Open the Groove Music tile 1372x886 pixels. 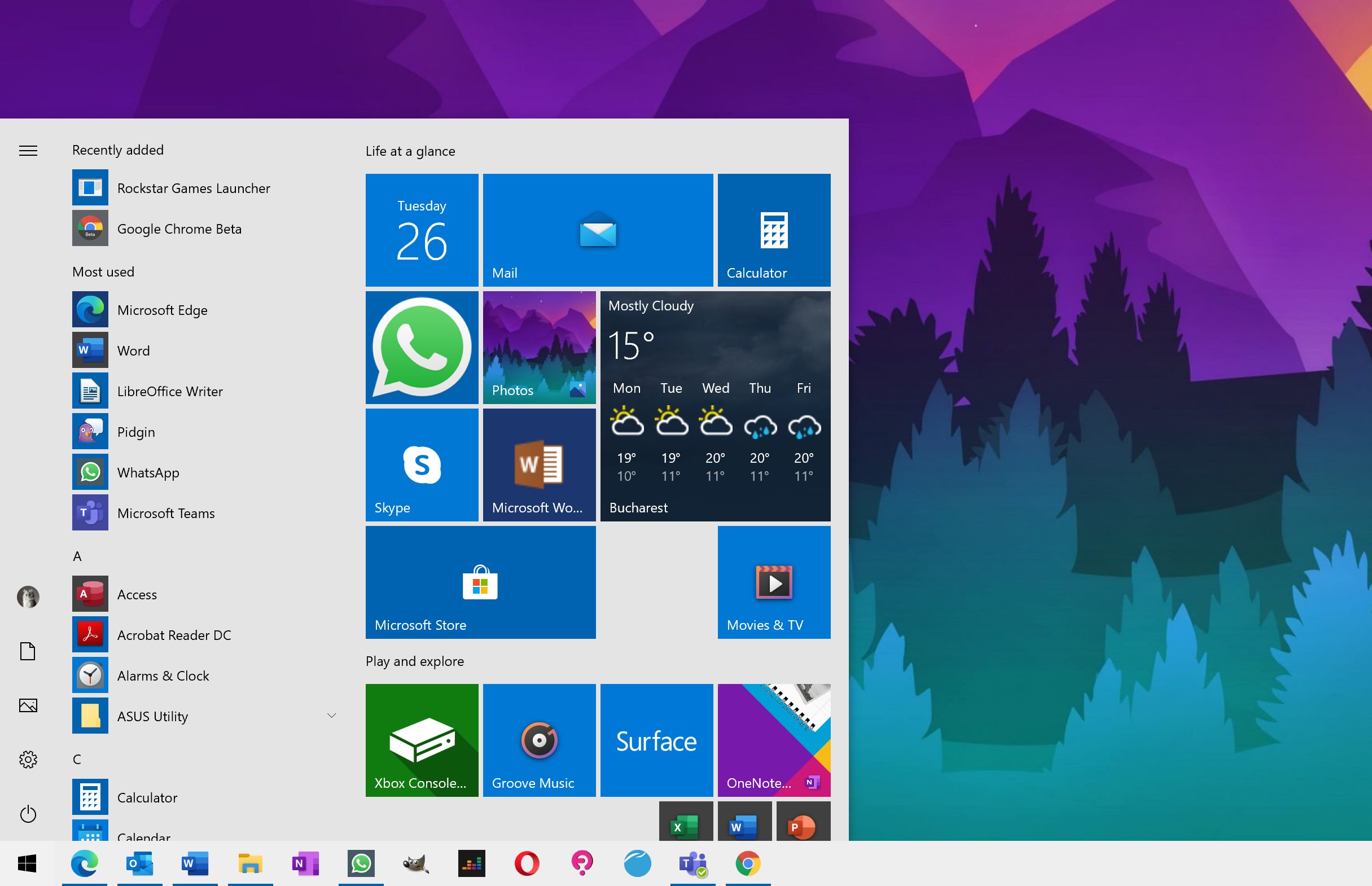pos(539,740)
